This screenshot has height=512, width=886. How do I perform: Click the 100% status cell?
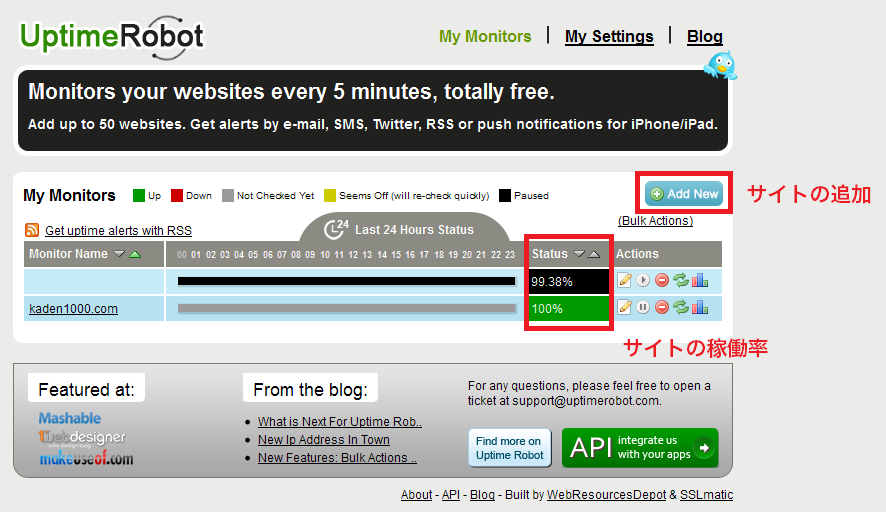(x=569, y=309)
